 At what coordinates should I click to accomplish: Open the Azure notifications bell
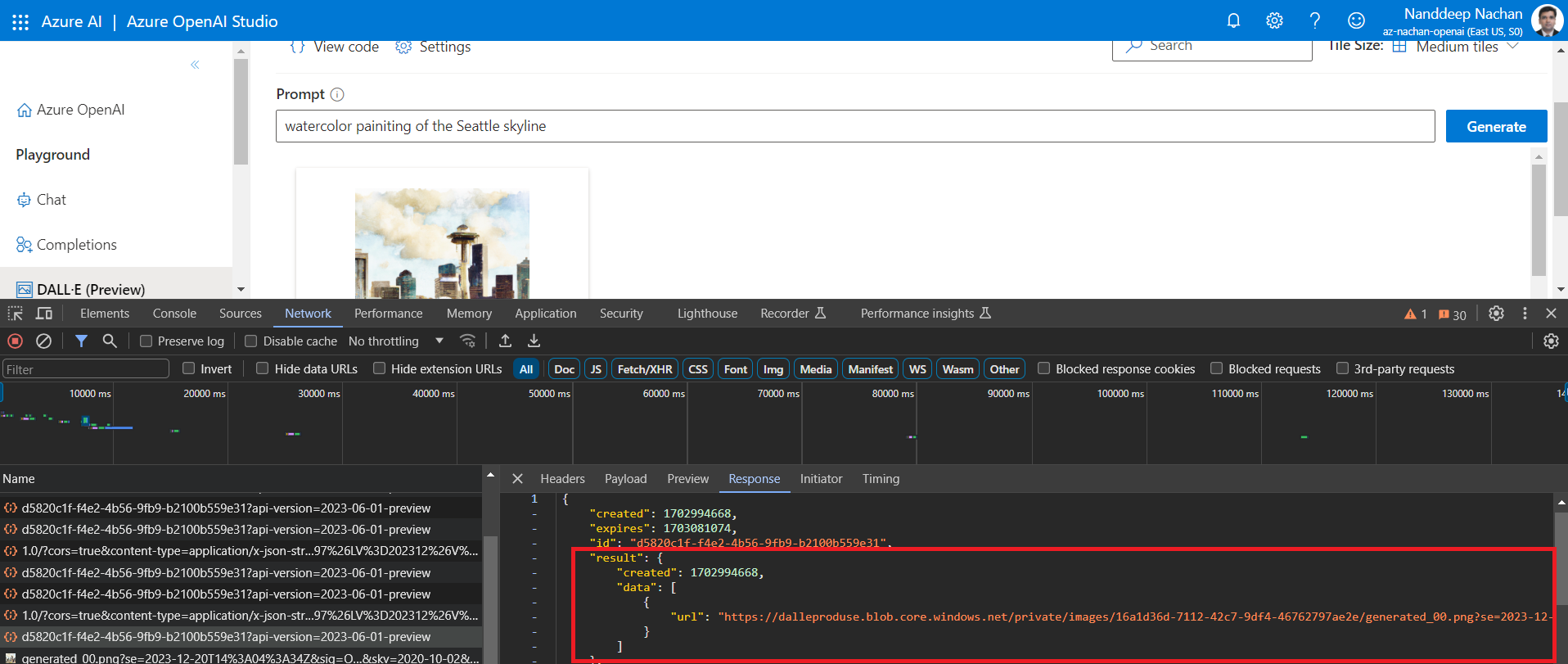[x=1233, y=20]
